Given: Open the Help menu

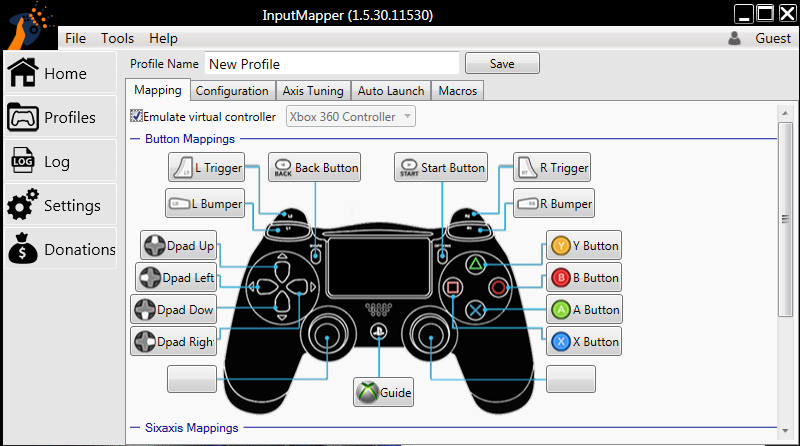Looking at the screenshot, I should [163, 38].
